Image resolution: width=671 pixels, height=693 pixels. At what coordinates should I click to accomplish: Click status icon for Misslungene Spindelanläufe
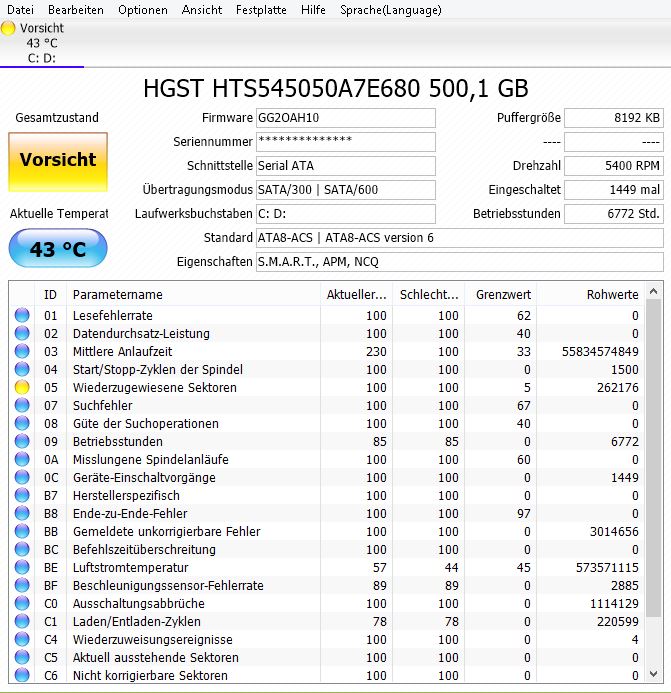(22, 459)
